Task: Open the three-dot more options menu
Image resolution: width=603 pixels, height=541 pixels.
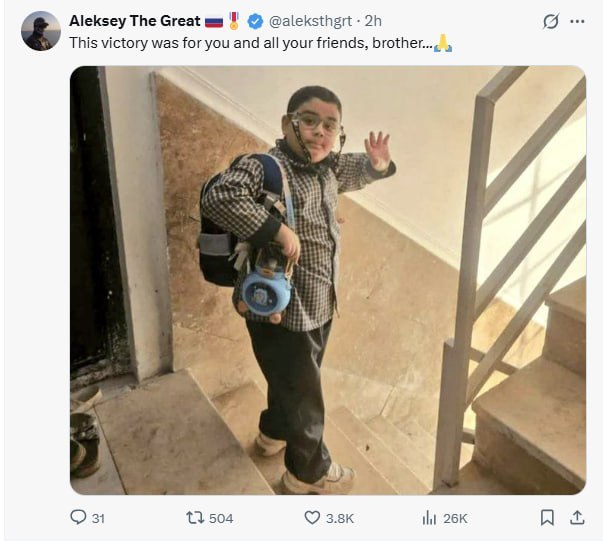Action: 577,21
